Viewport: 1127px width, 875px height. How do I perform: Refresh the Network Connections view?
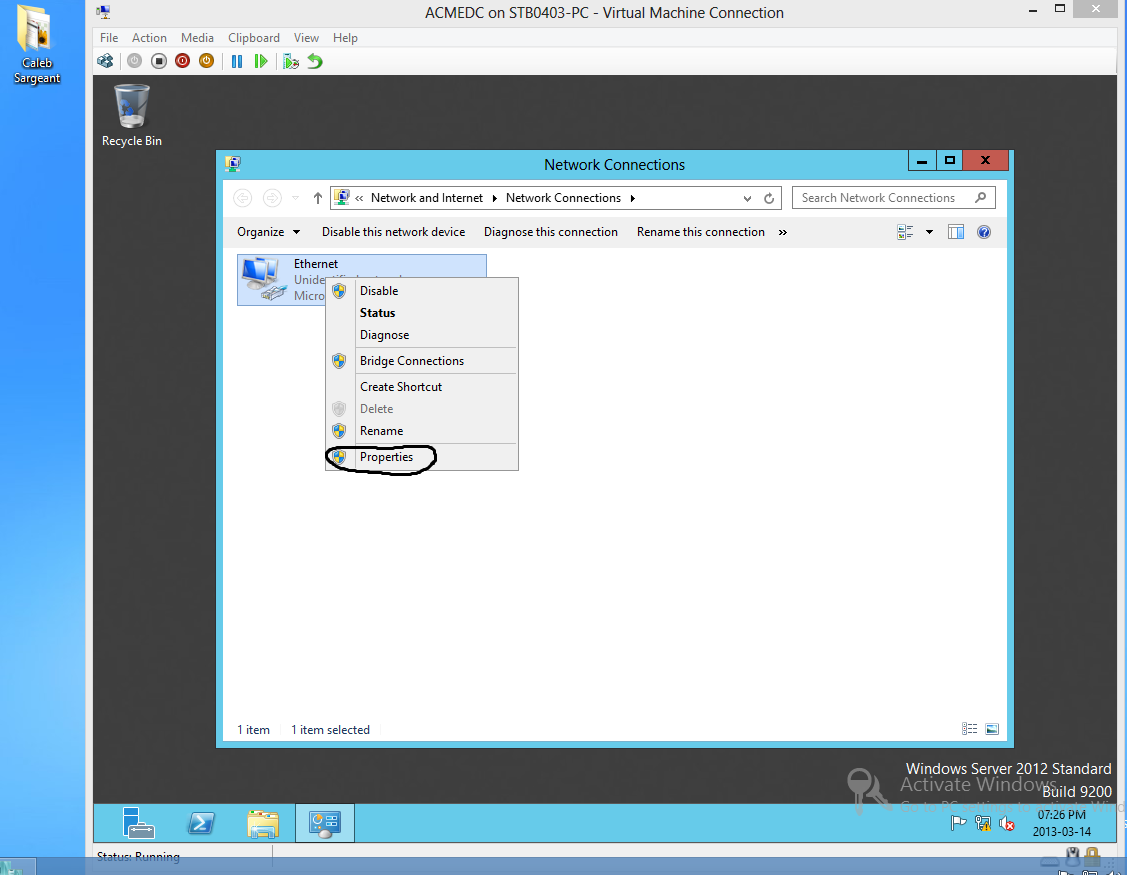pos(769,198)
